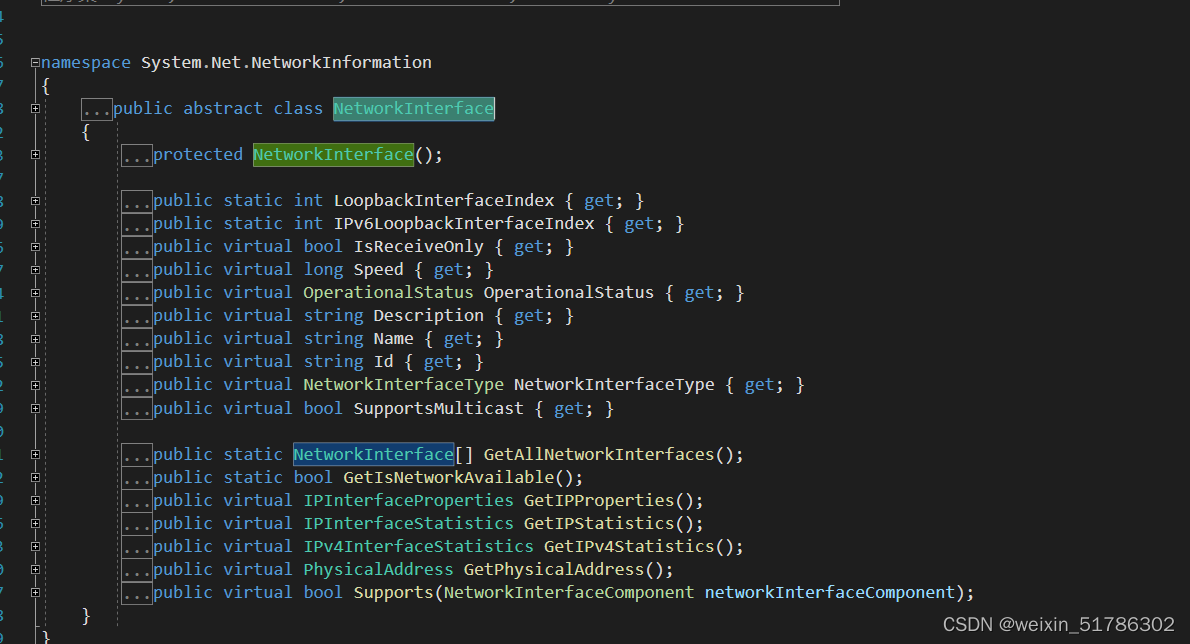
Task: Expand the '...' comment for the Id property
Action: [137, 361]
